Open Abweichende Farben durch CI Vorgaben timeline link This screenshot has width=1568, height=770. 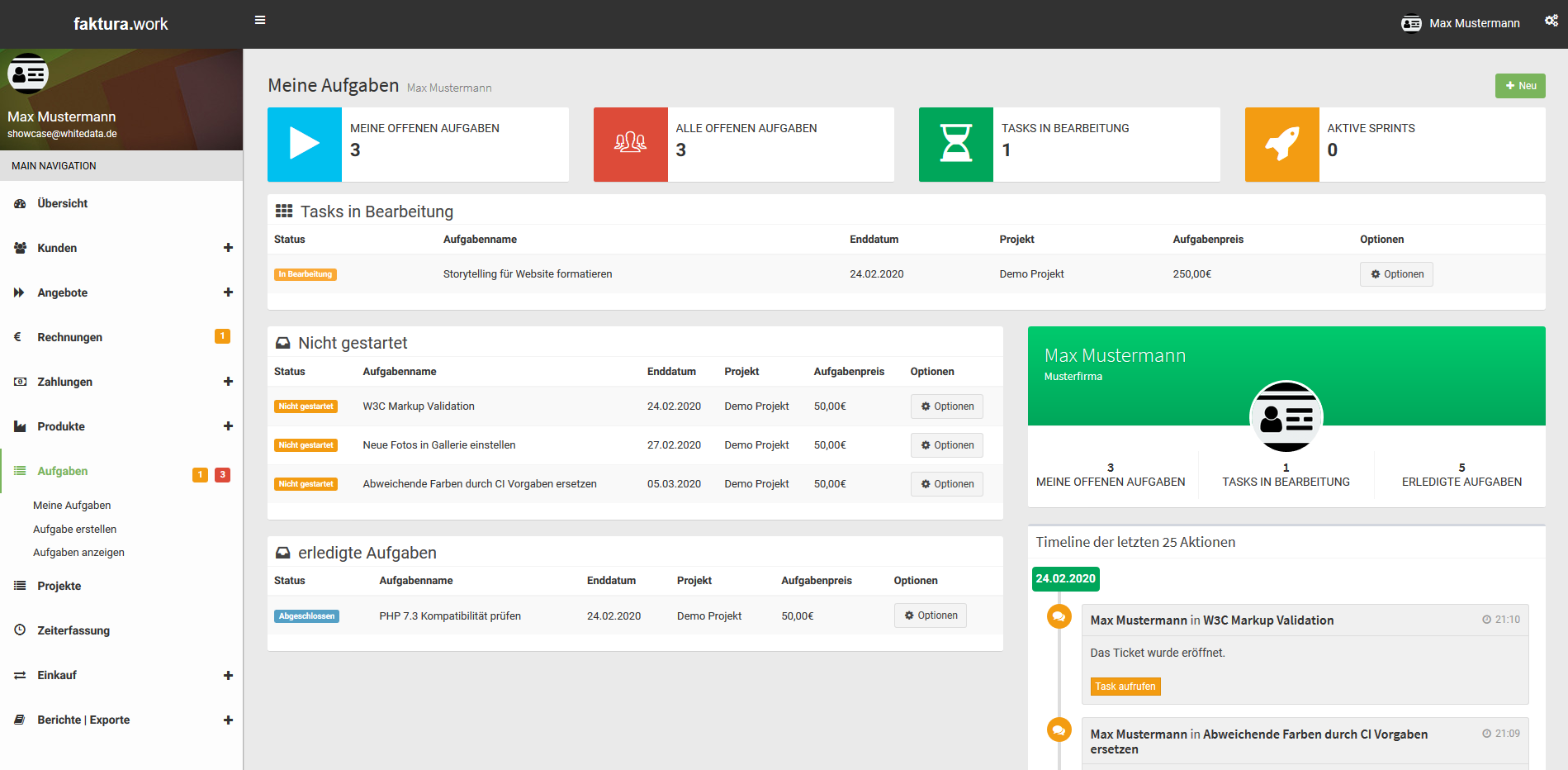(x=1258, y=742)
